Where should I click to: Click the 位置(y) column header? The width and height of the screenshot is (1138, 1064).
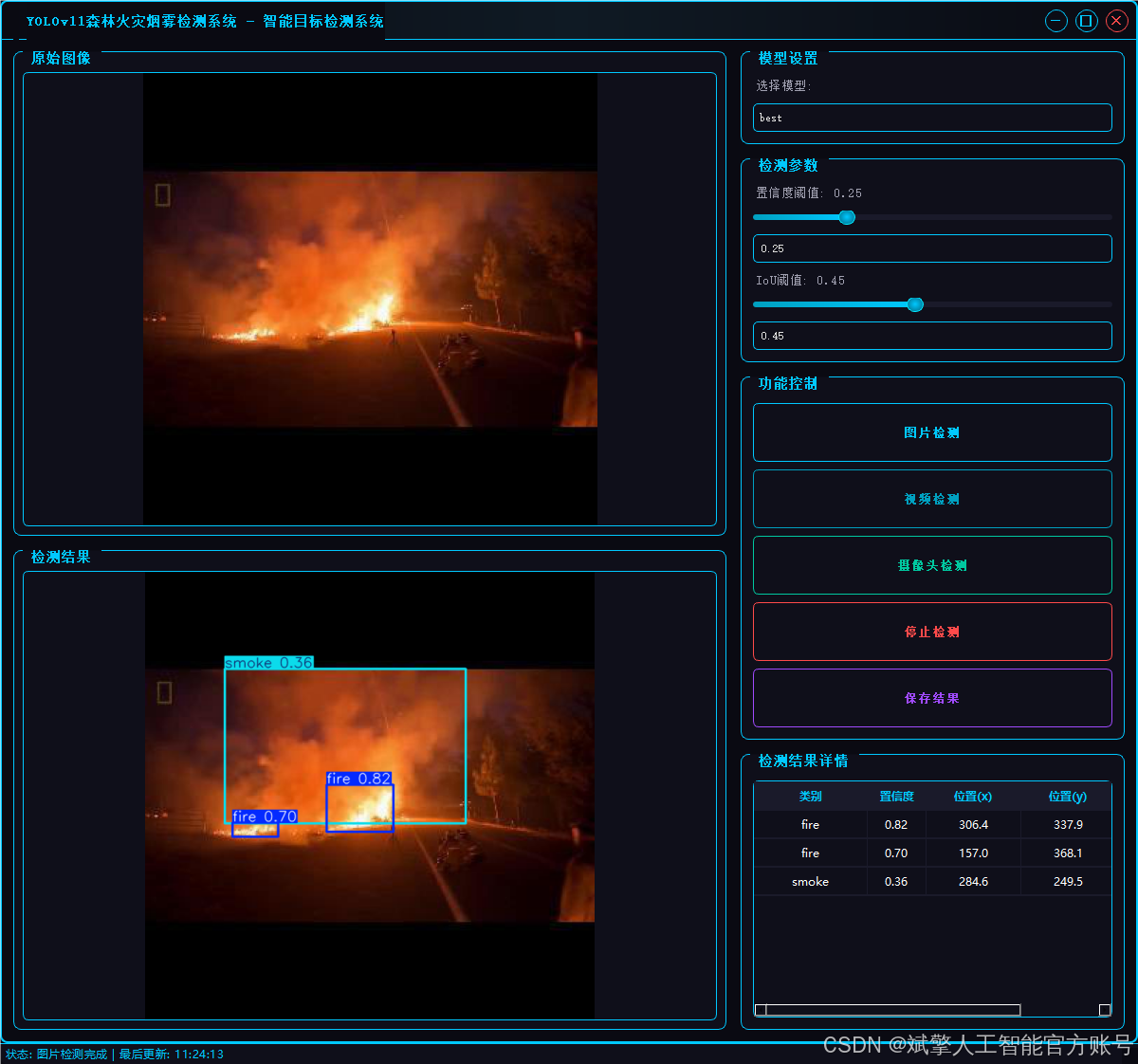[x=1067, y=797]
